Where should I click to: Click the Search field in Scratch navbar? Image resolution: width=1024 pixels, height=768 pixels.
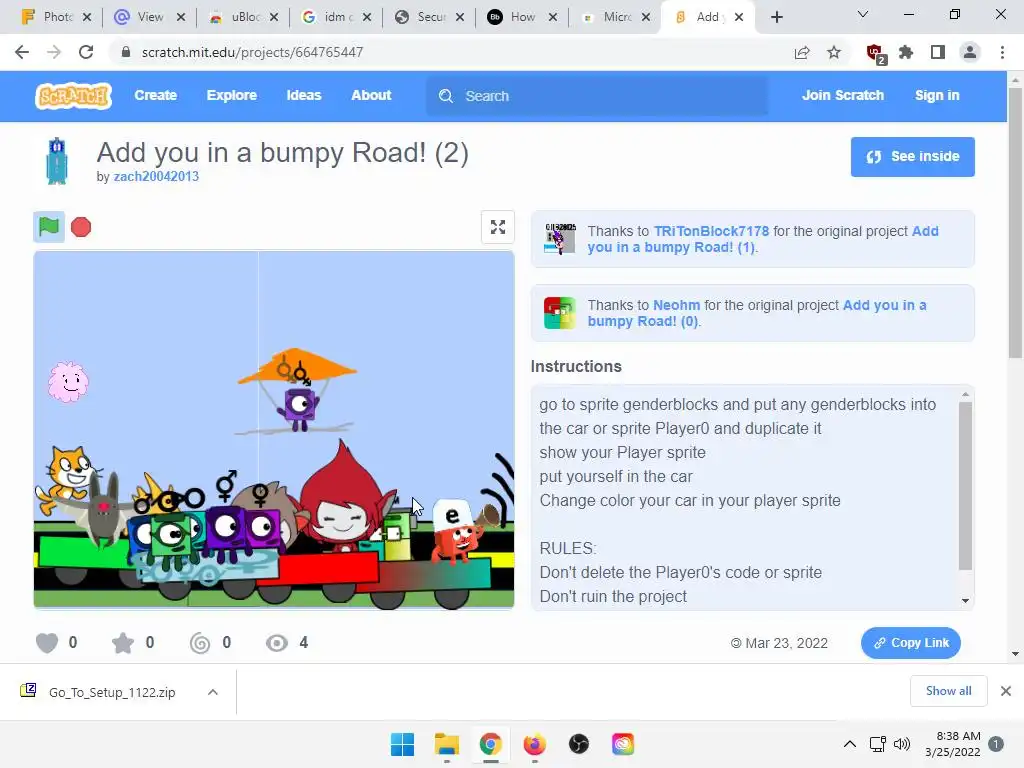pyautogui.click(x=597, y=96)
